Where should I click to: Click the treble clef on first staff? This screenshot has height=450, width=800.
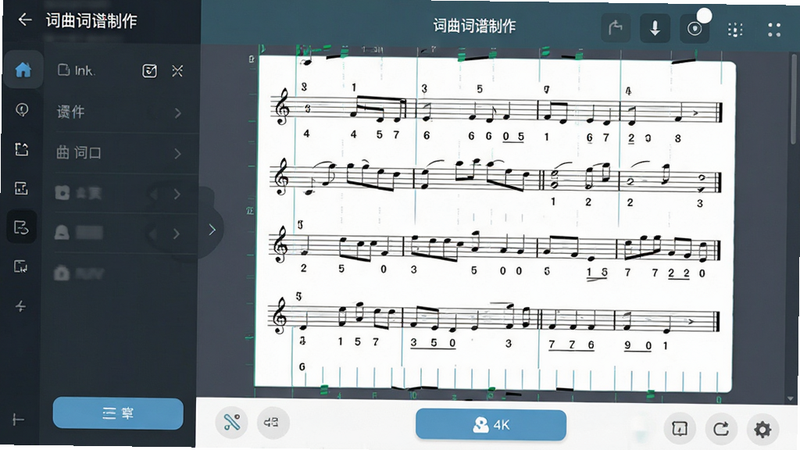point(282,106)
